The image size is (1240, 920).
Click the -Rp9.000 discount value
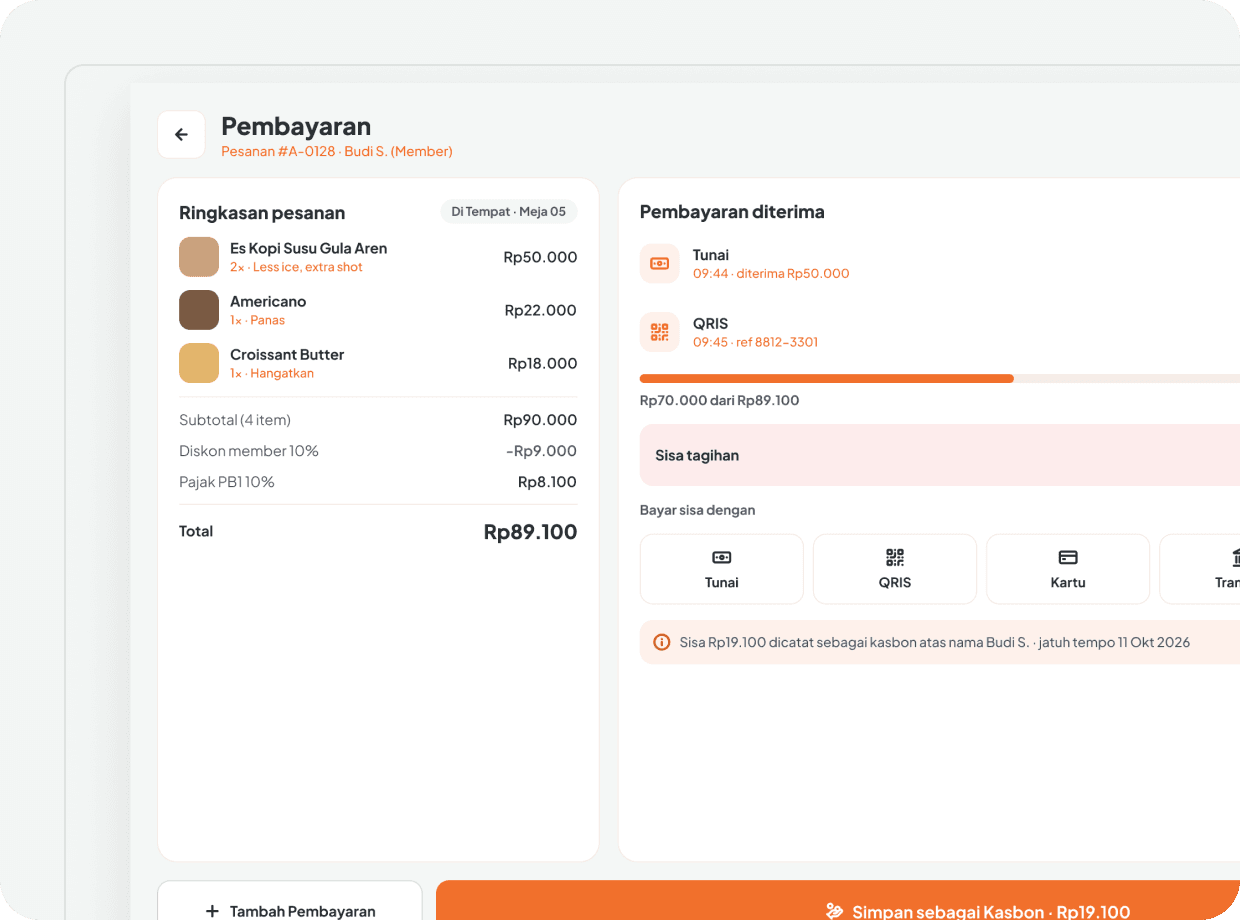coord(541,451)
